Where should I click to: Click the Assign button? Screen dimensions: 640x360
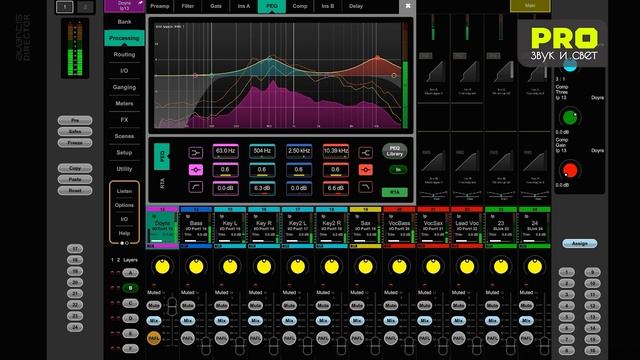(580, 243)
